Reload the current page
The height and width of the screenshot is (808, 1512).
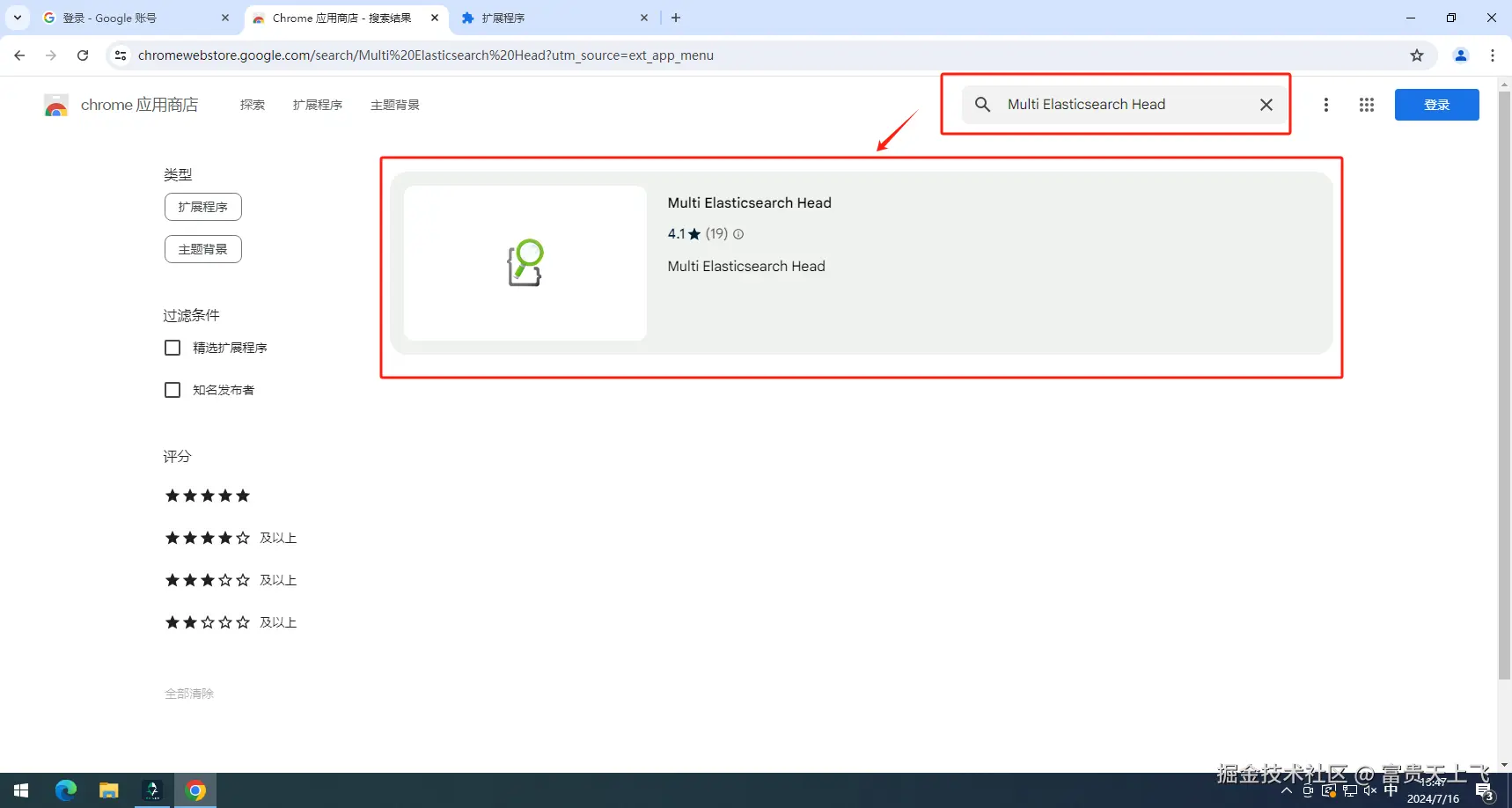click(x=83, y=55)
